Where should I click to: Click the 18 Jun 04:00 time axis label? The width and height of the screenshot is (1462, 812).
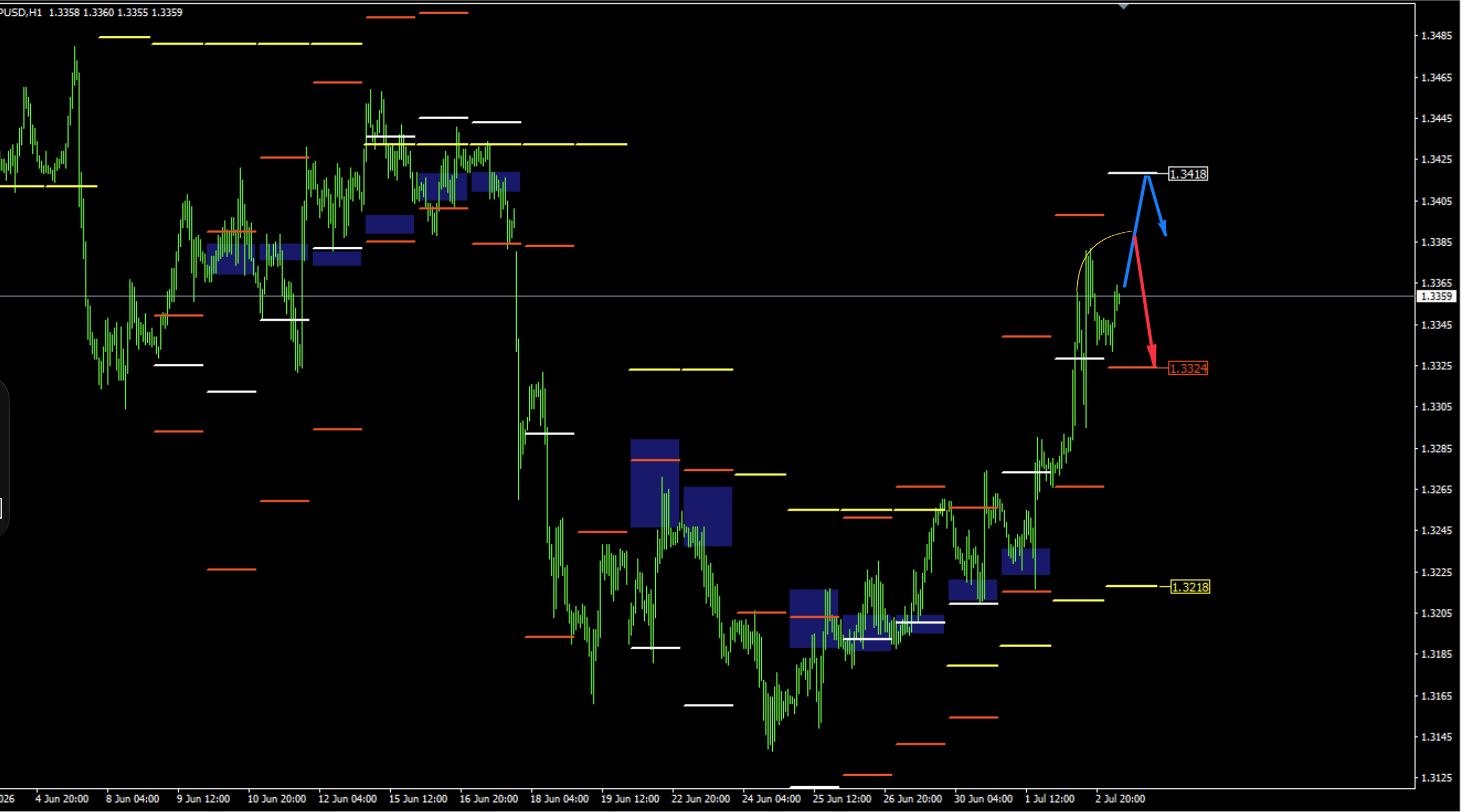coord(559,799)
